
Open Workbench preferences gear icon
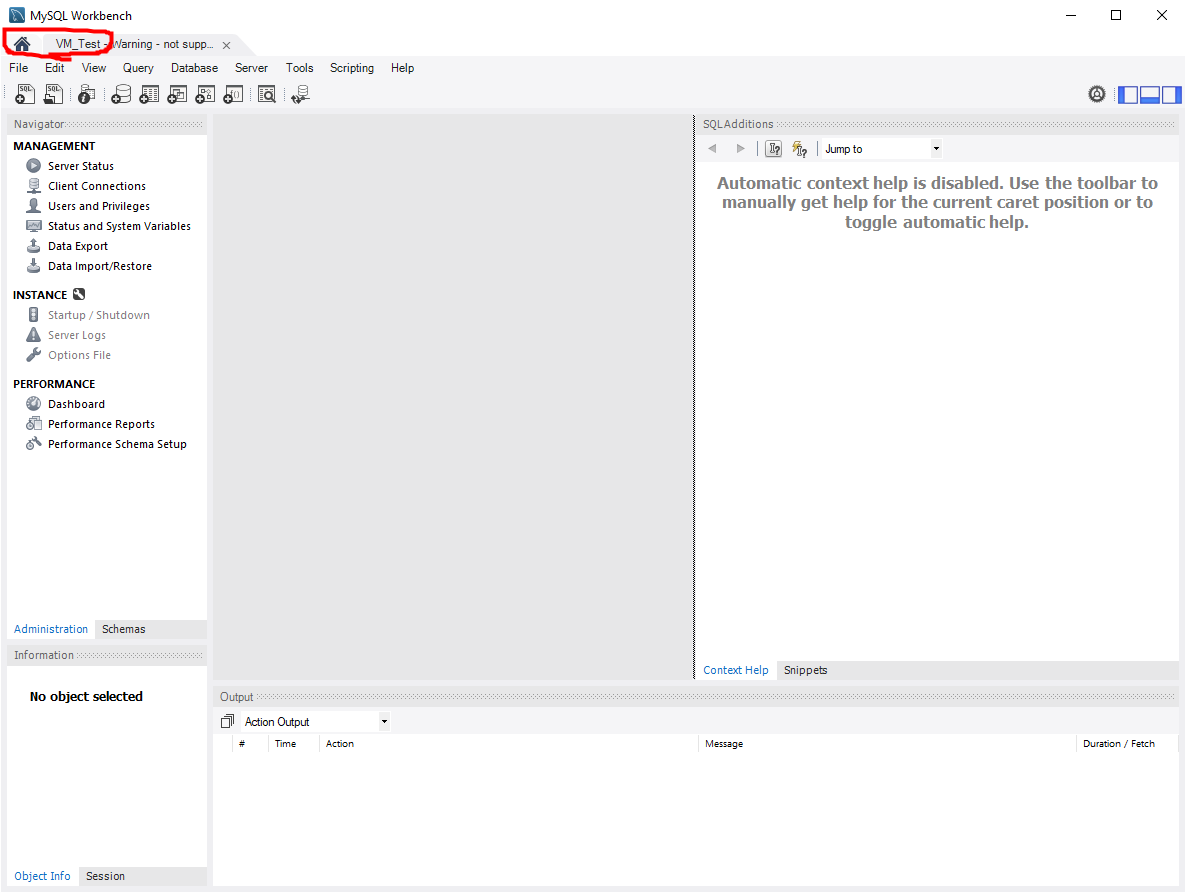coord(1097,95)
